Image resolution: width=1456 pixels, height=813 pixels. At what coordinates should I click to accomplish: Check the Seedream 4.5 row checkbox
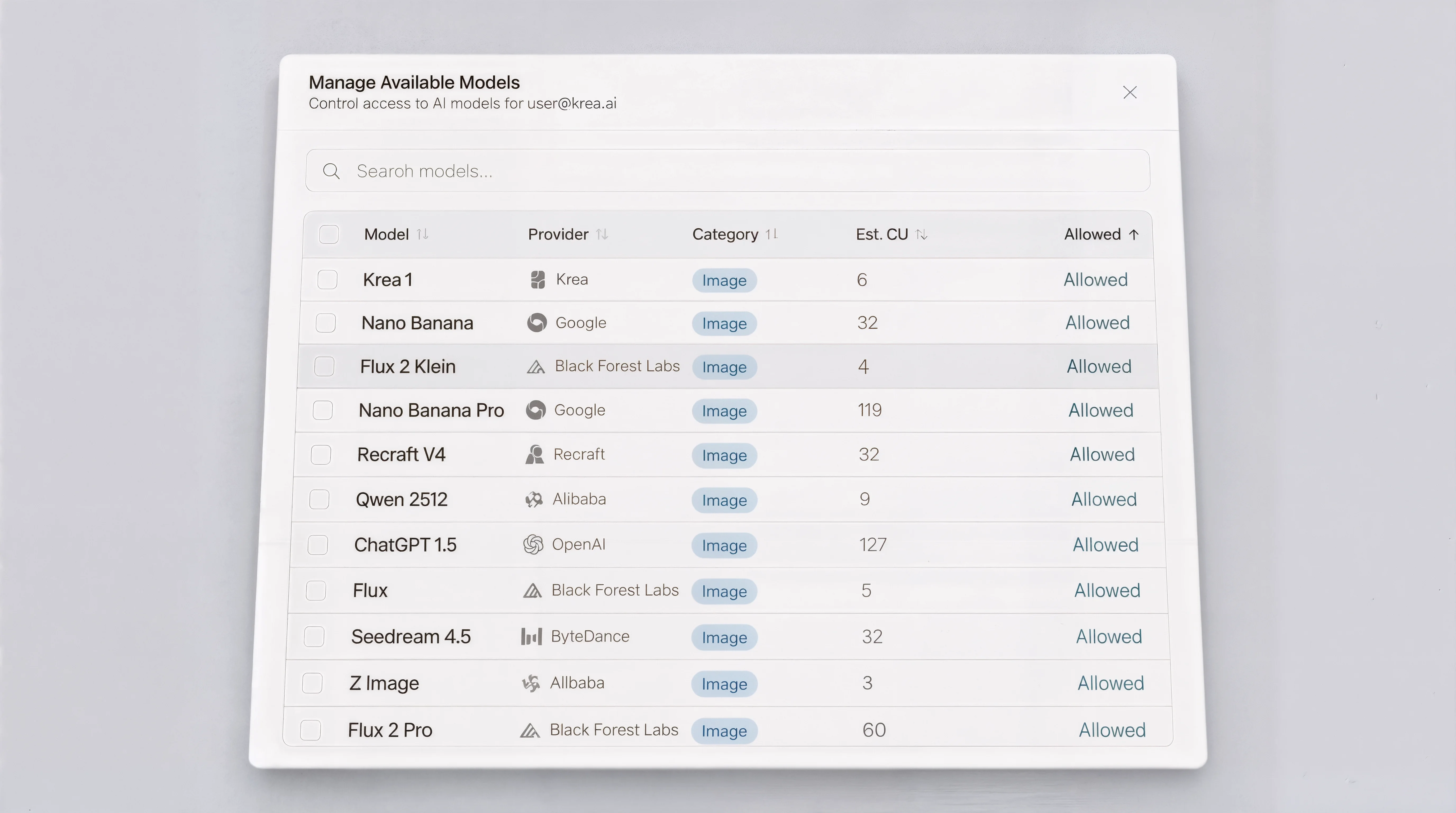[314, 636]
